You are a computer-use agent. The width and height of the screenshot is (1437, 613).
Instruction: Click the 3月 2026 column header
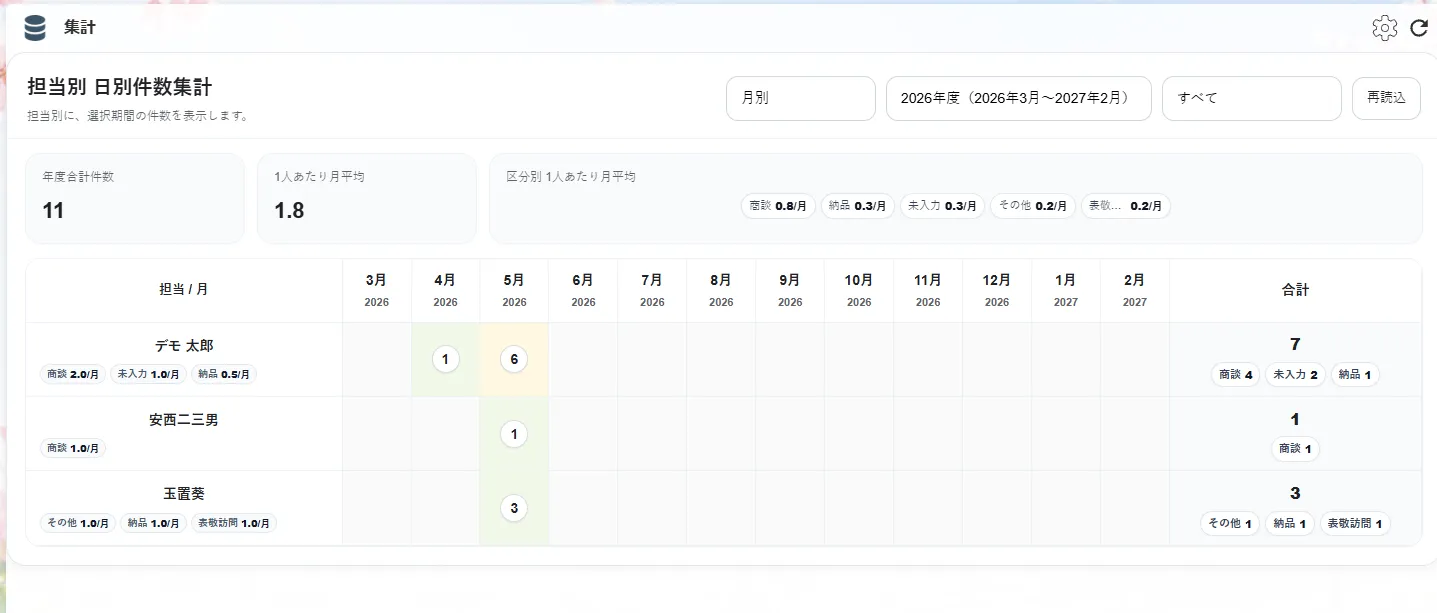click(377, 290)
